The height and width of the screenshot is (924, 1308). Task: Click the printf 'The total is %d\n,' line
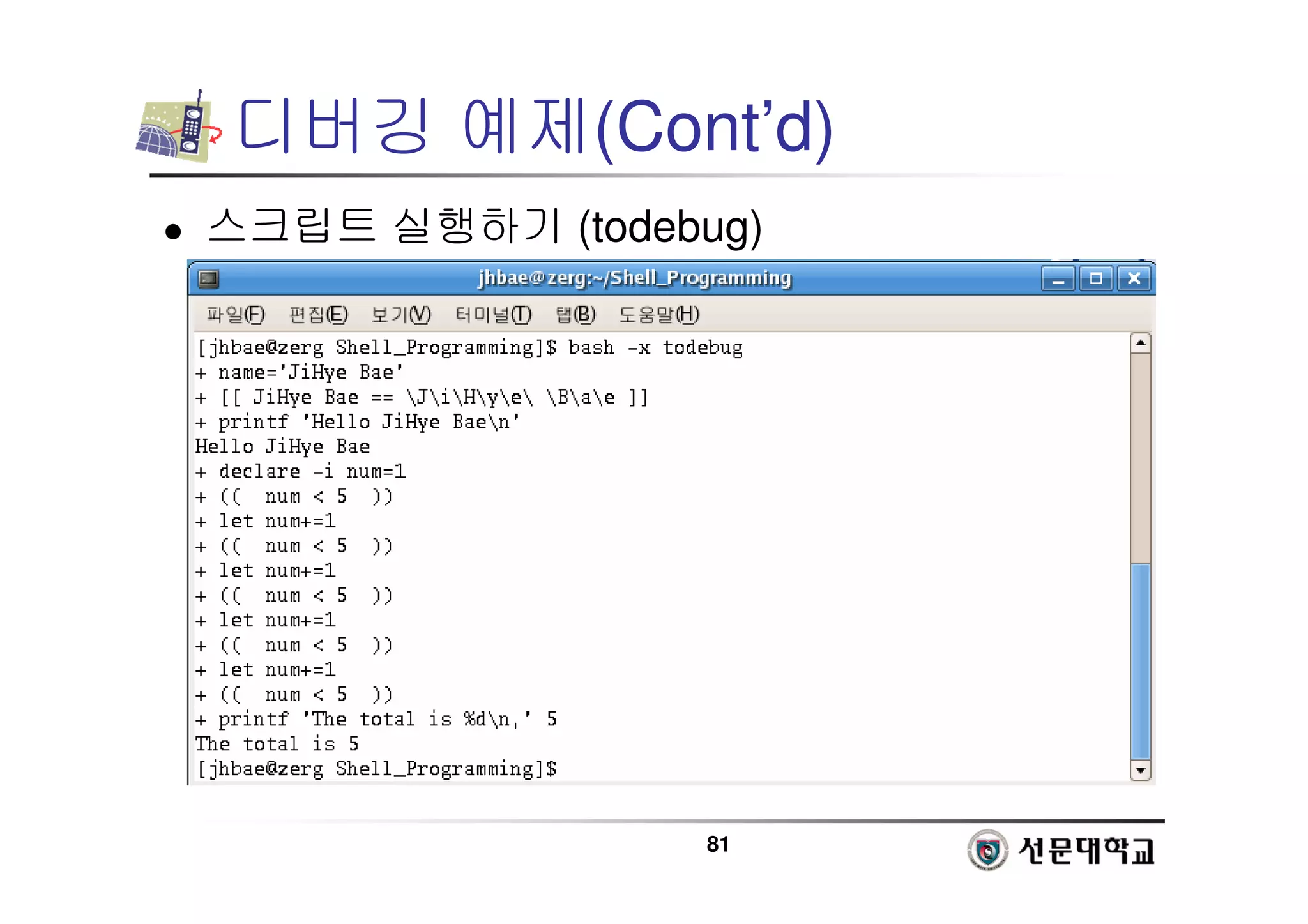376,720
